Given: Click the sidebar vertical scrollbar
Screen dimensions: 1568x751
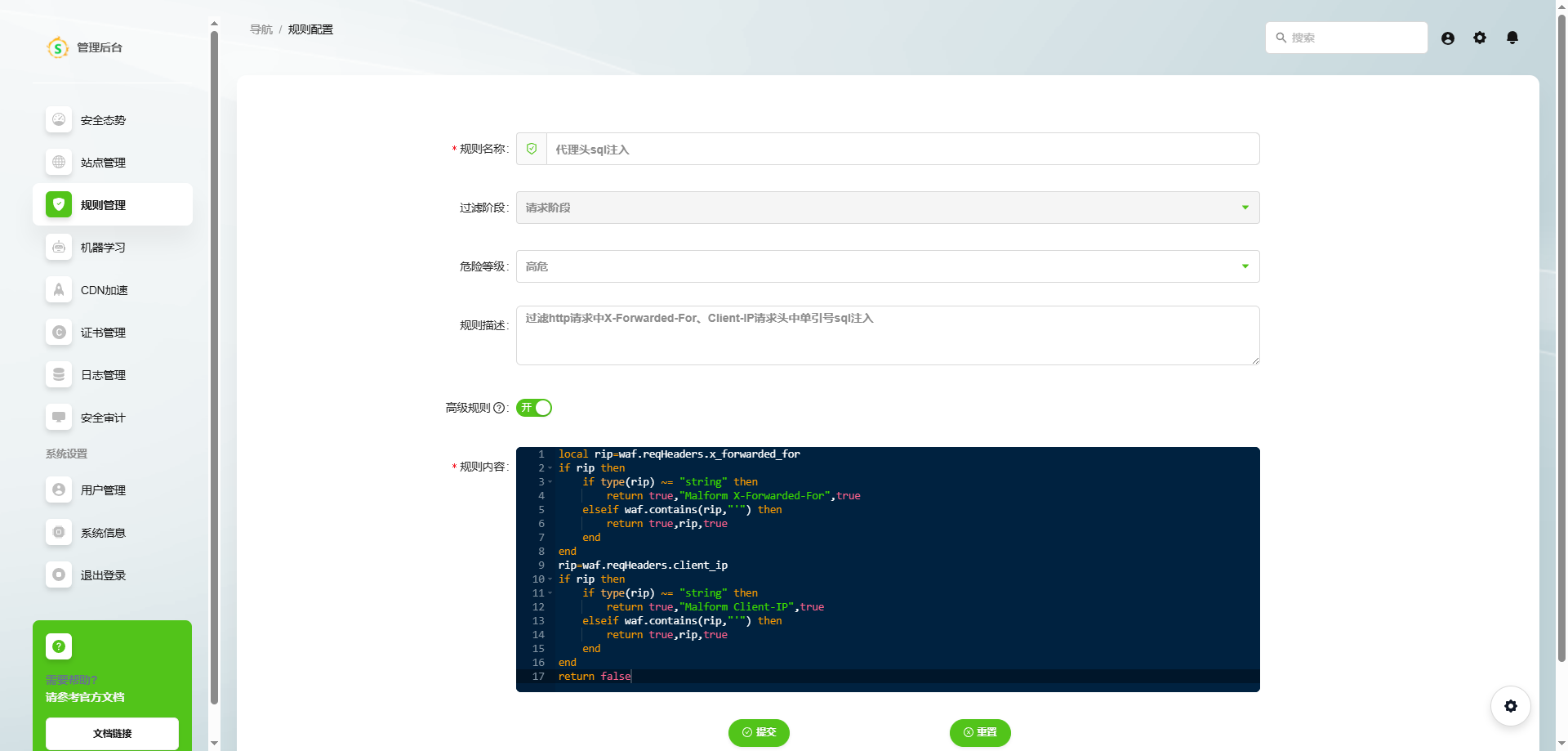Looking at the screenshot, I should (x=214, y=368).
